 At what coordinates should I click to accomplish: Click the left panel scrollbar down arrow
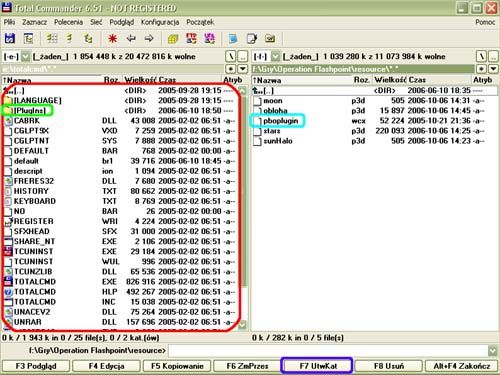243,325
